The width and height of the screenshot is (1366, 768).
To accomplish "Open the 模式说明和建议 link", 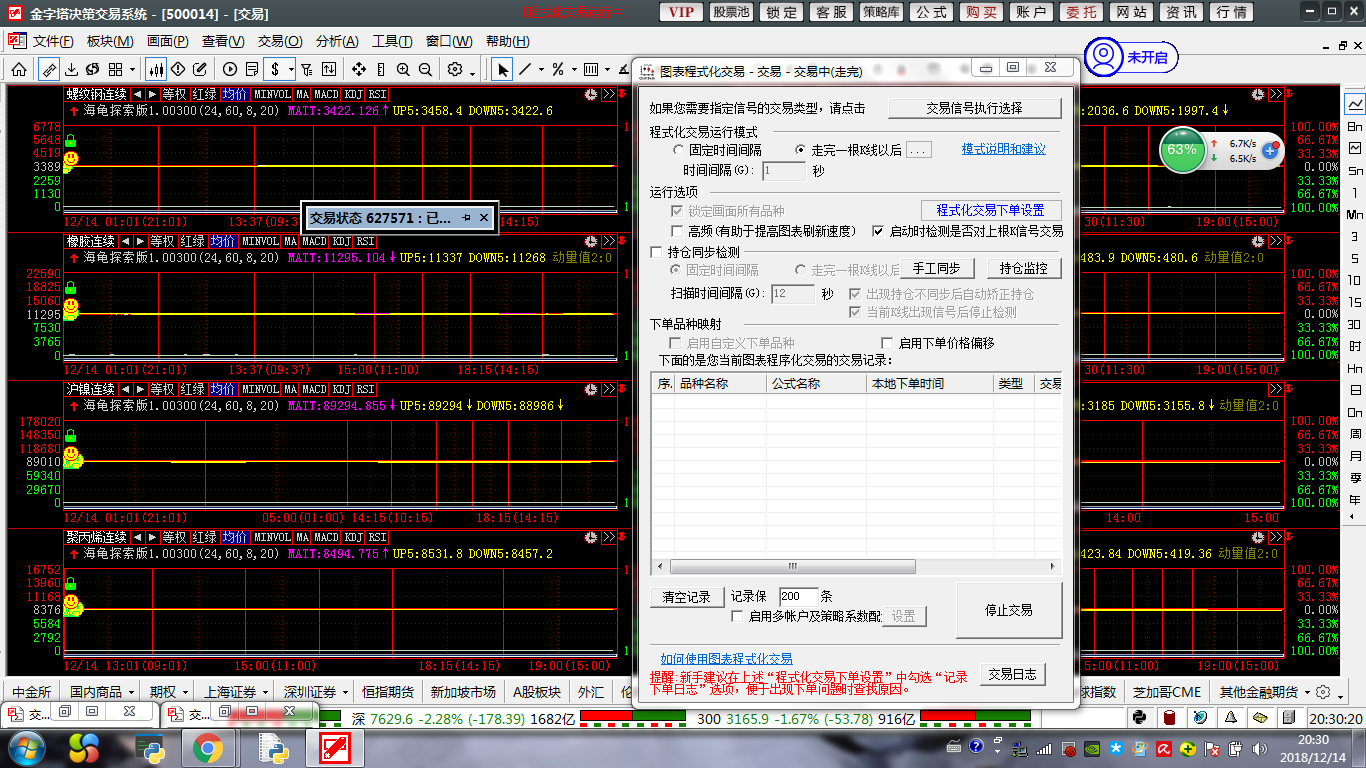I will pos(1003,149).
